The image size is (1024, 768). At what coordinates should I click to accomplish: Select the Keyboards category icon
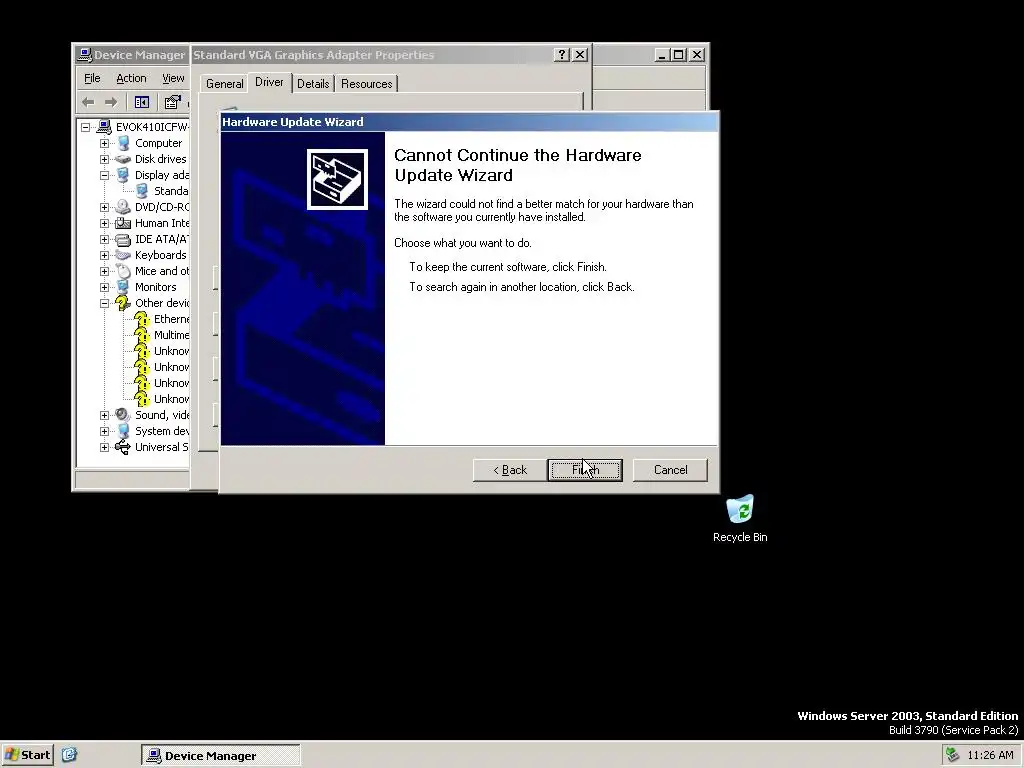123,255
